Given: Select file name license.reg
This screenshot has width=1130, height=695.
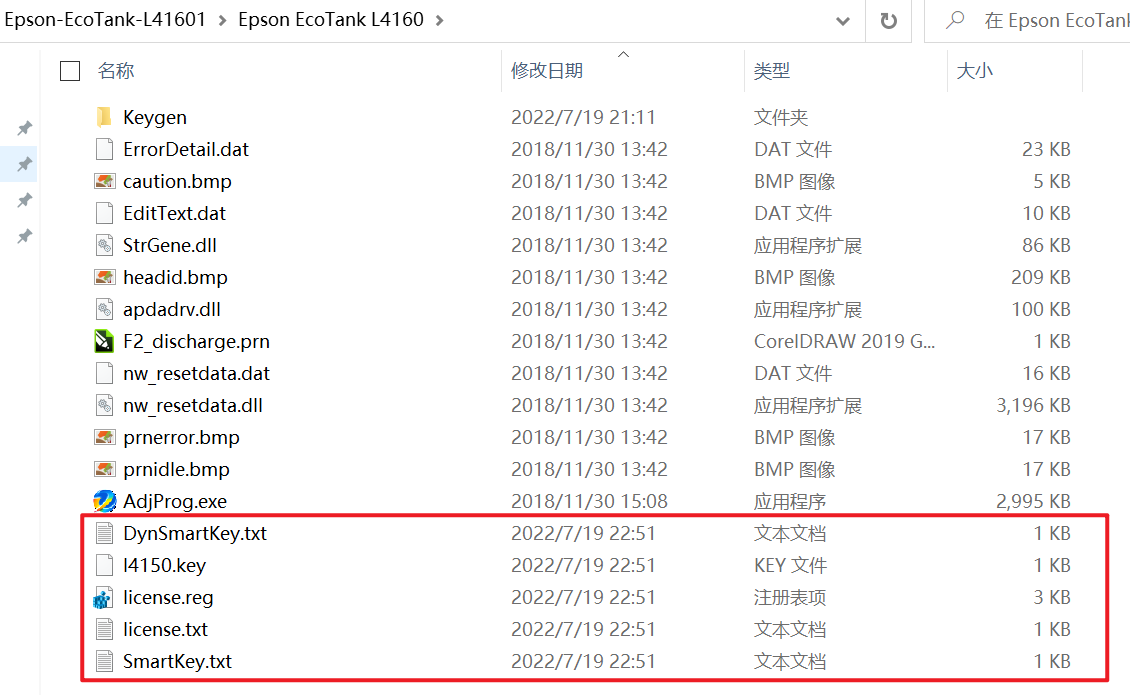Looking at the screenshot, I should (168, 598).
